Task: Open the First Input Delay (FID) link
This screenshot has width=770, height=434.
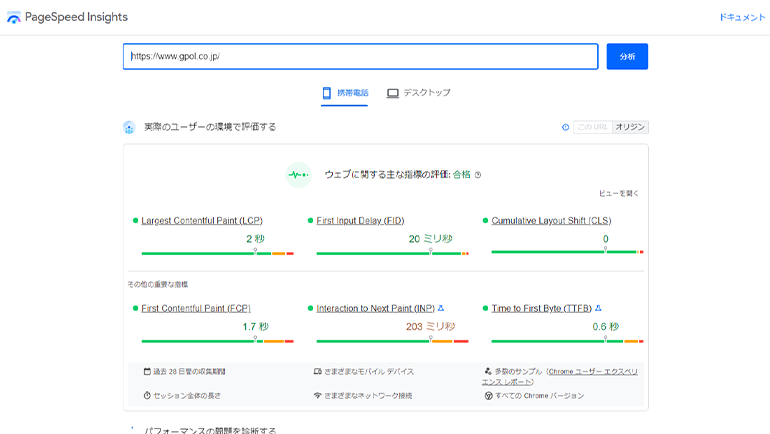Action: coord(360,221)
